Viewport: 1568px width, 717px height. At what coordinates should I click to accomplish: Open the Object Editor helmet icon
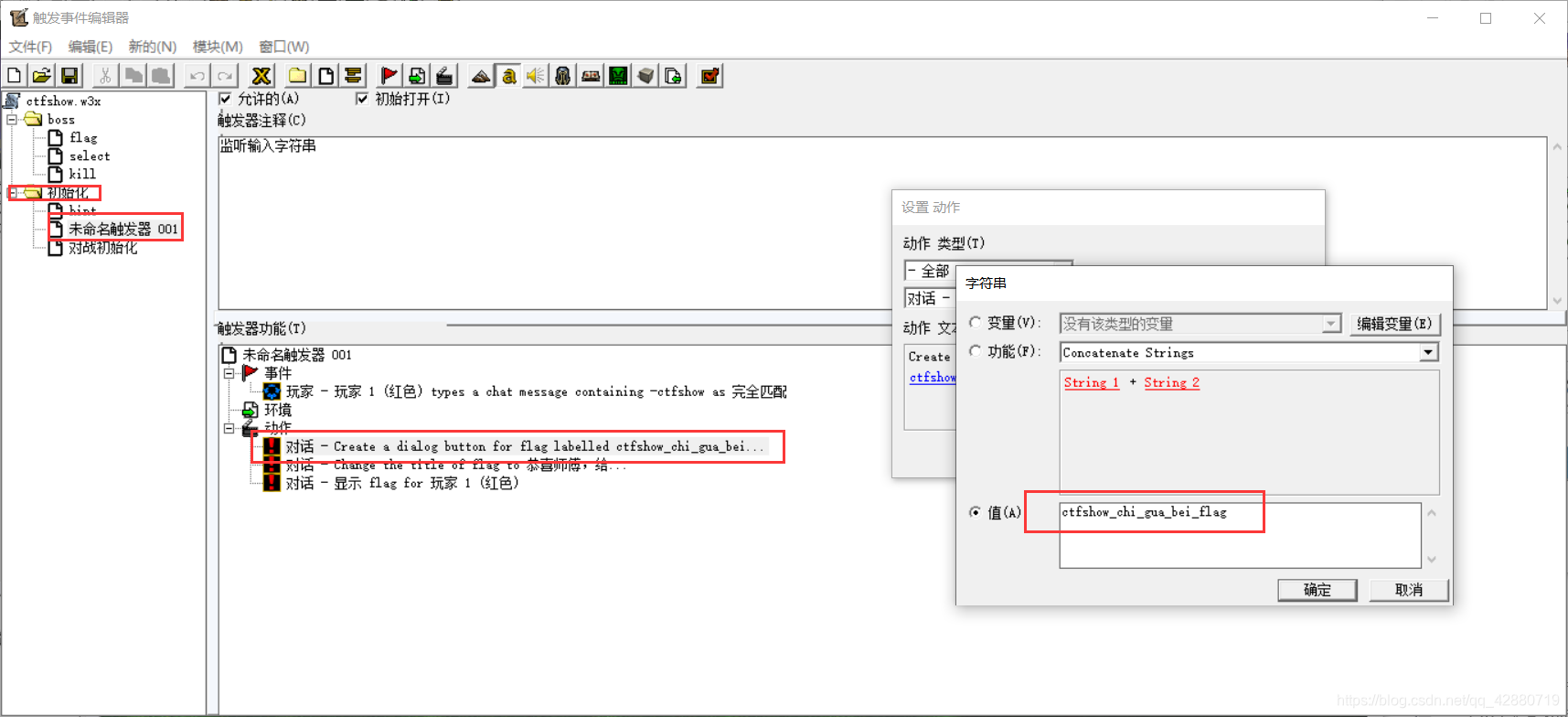coord(563,76)
